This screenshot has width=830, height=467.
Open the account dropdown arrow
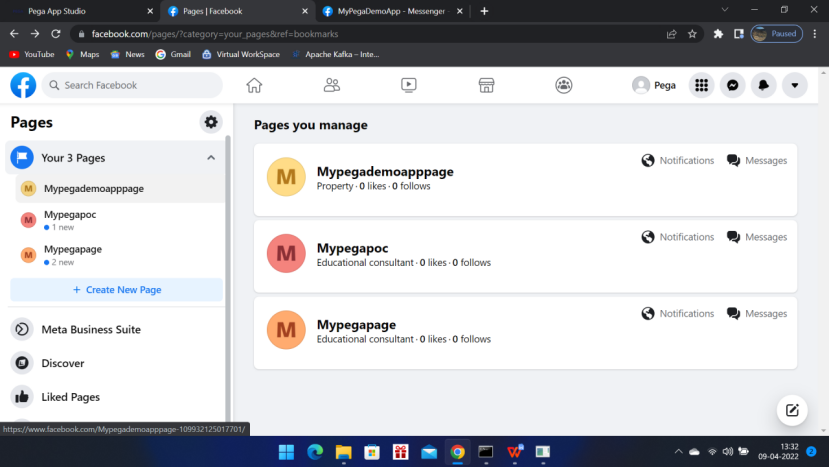(x=795, y=85)
